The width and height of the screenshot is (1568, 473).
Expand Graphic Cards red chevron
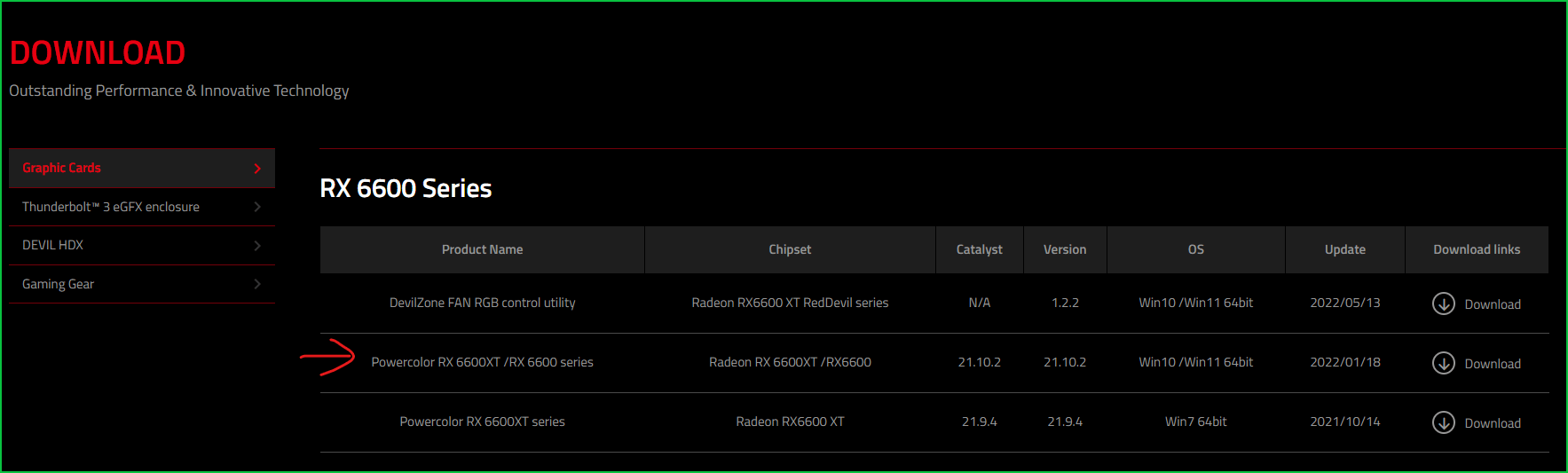tap(257, 169)
